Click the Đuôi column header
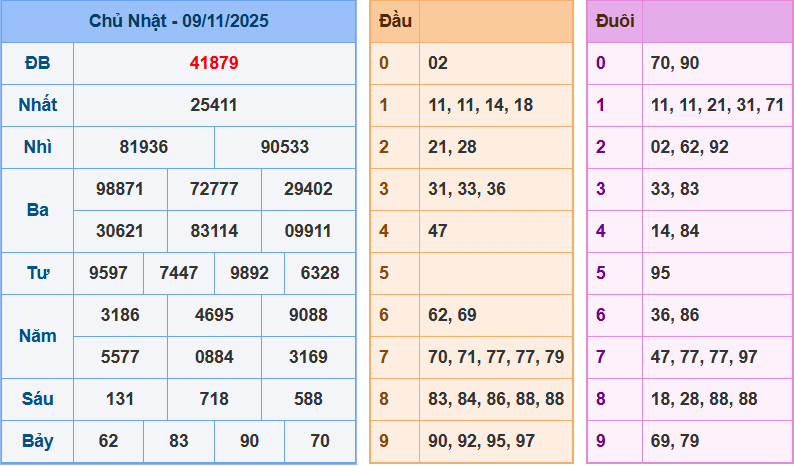Viewport: 794px width, 466px height. (614, 21)
